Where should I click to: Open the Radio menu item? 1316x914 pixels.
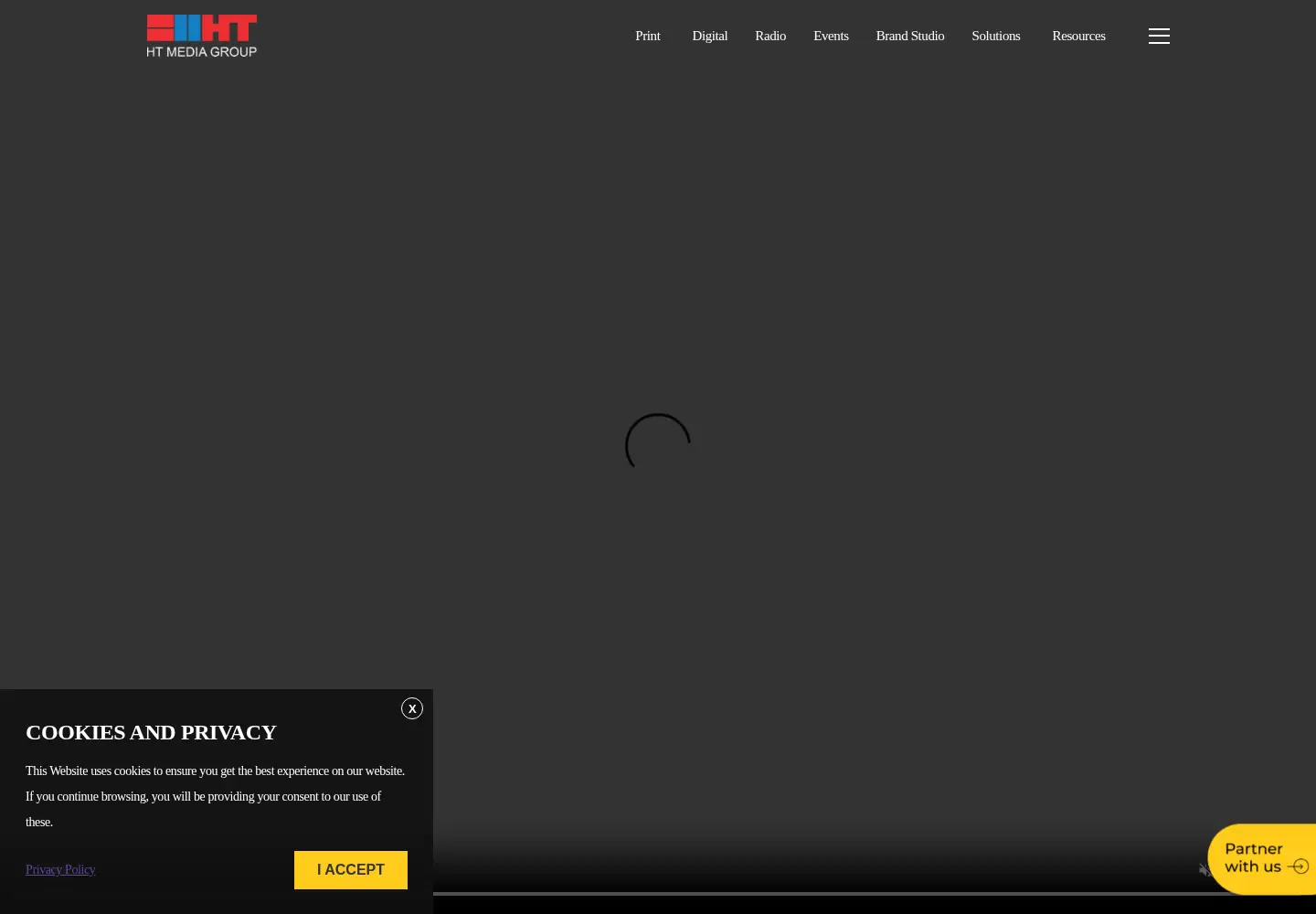coord(770,36)
